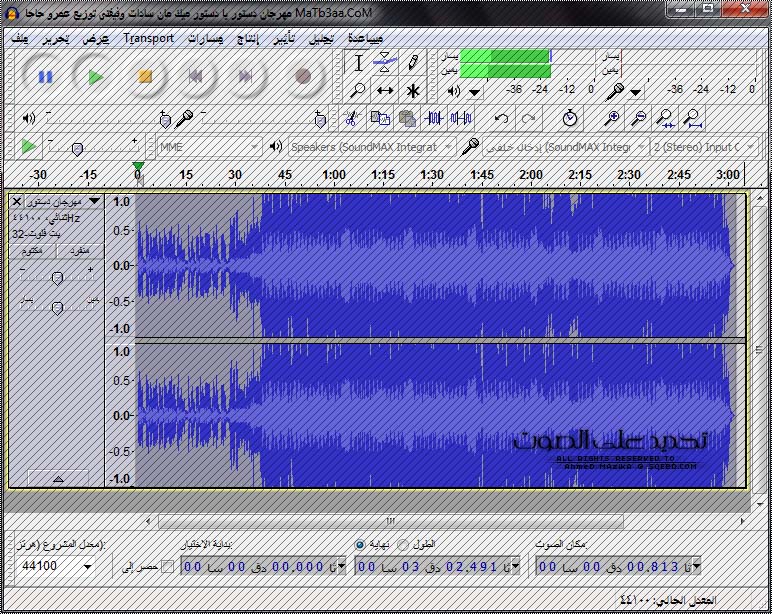Click the Undo arrow icon
This screenshot has height=614, width=772.
[502, 118]
